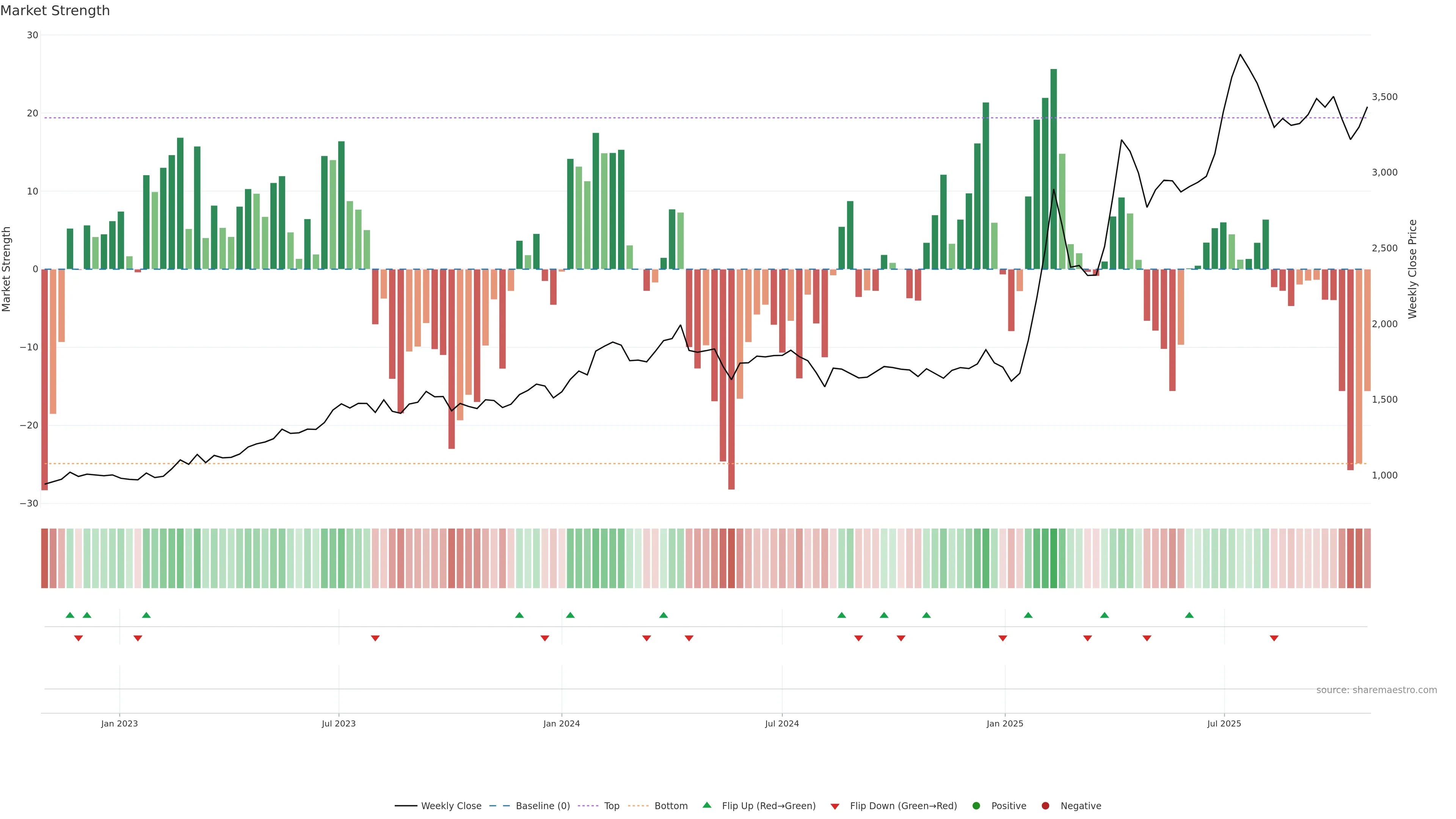Click flip-down marker just before Jan 2025
This screenshot has height=819, width=1456.
click(1003, 638)
